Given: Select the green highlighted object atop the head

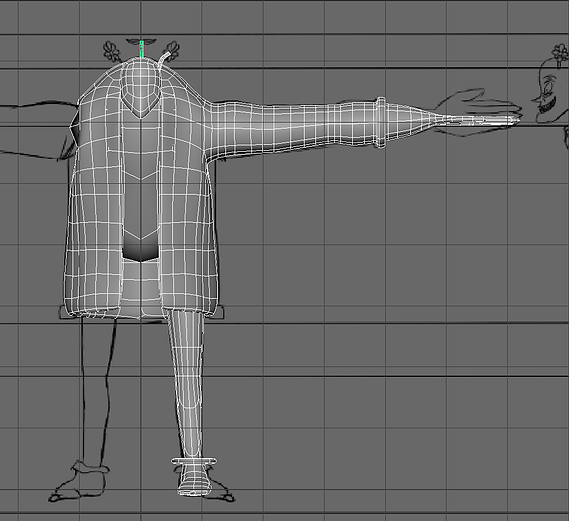Looking at the screenshot, I should [x=142, y=49].
